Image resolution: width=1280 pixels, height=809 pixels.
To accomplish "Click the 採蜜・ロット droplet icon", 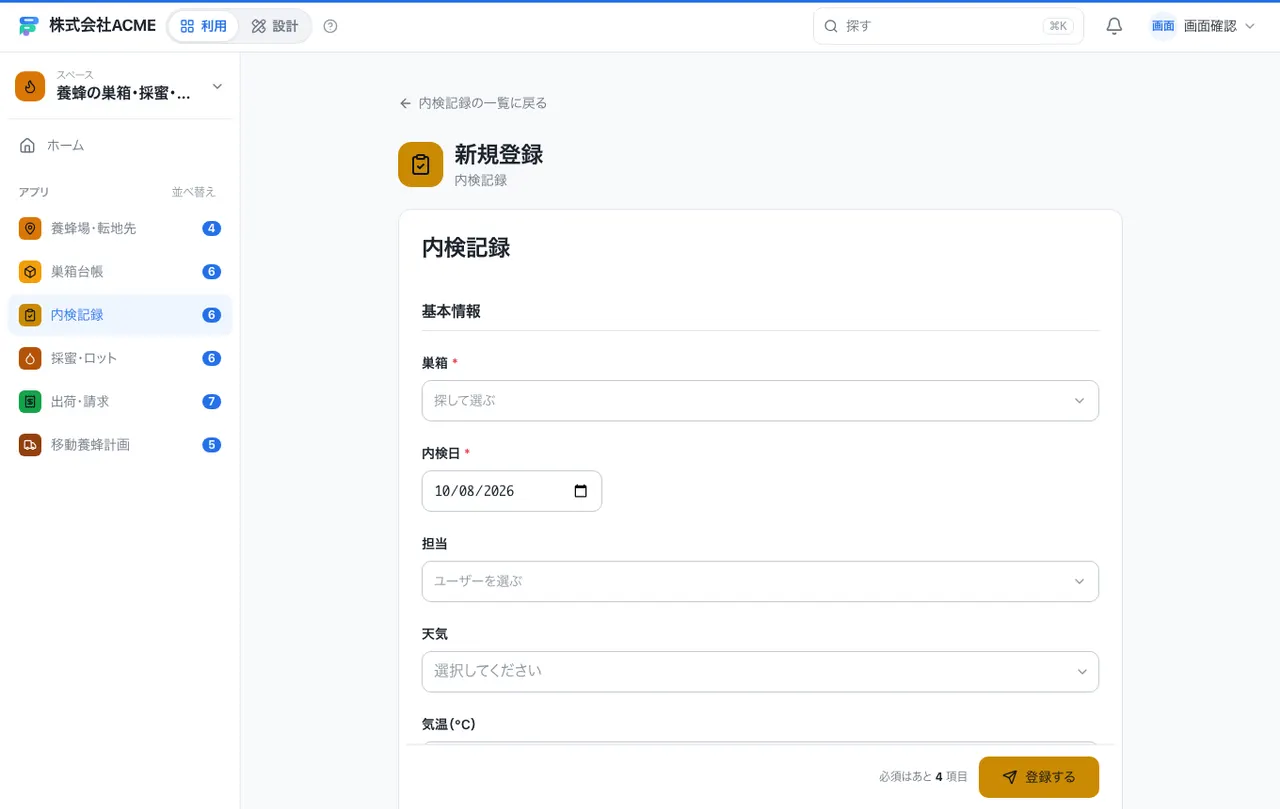I will [x=30, y=358].
